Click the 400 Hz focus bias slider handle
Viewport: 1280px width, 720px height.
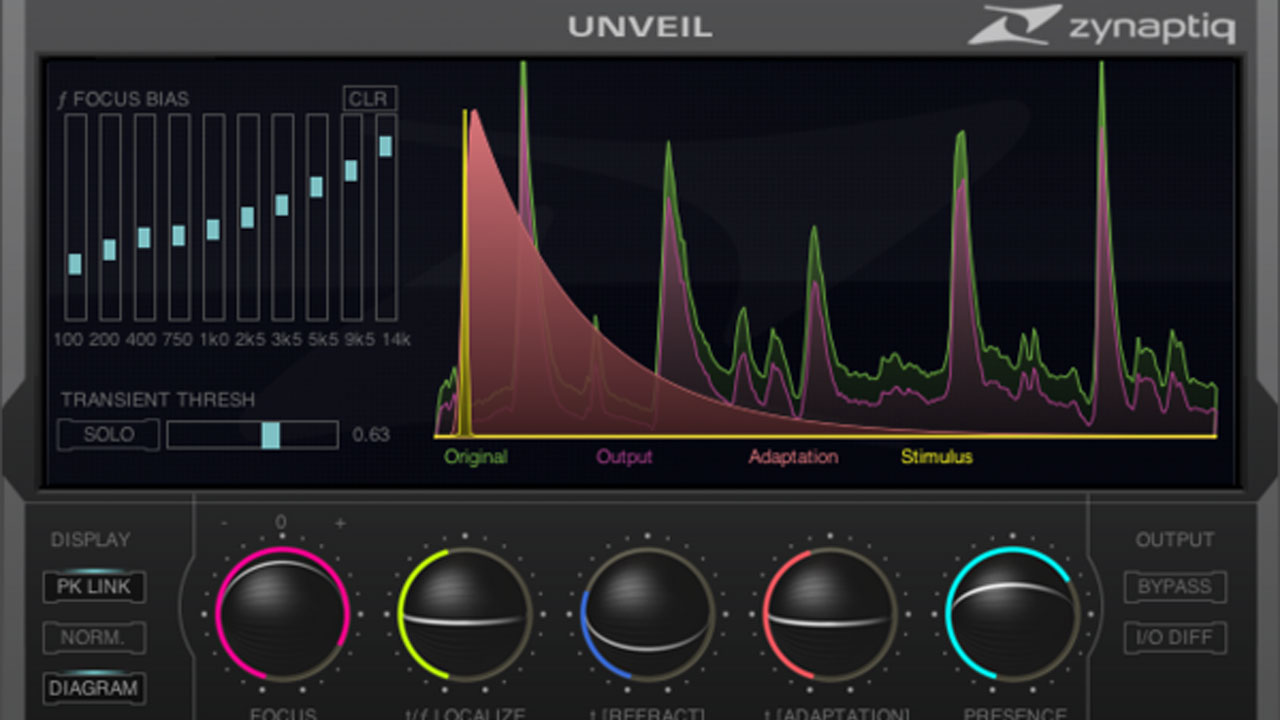click(x=144, y=237)
